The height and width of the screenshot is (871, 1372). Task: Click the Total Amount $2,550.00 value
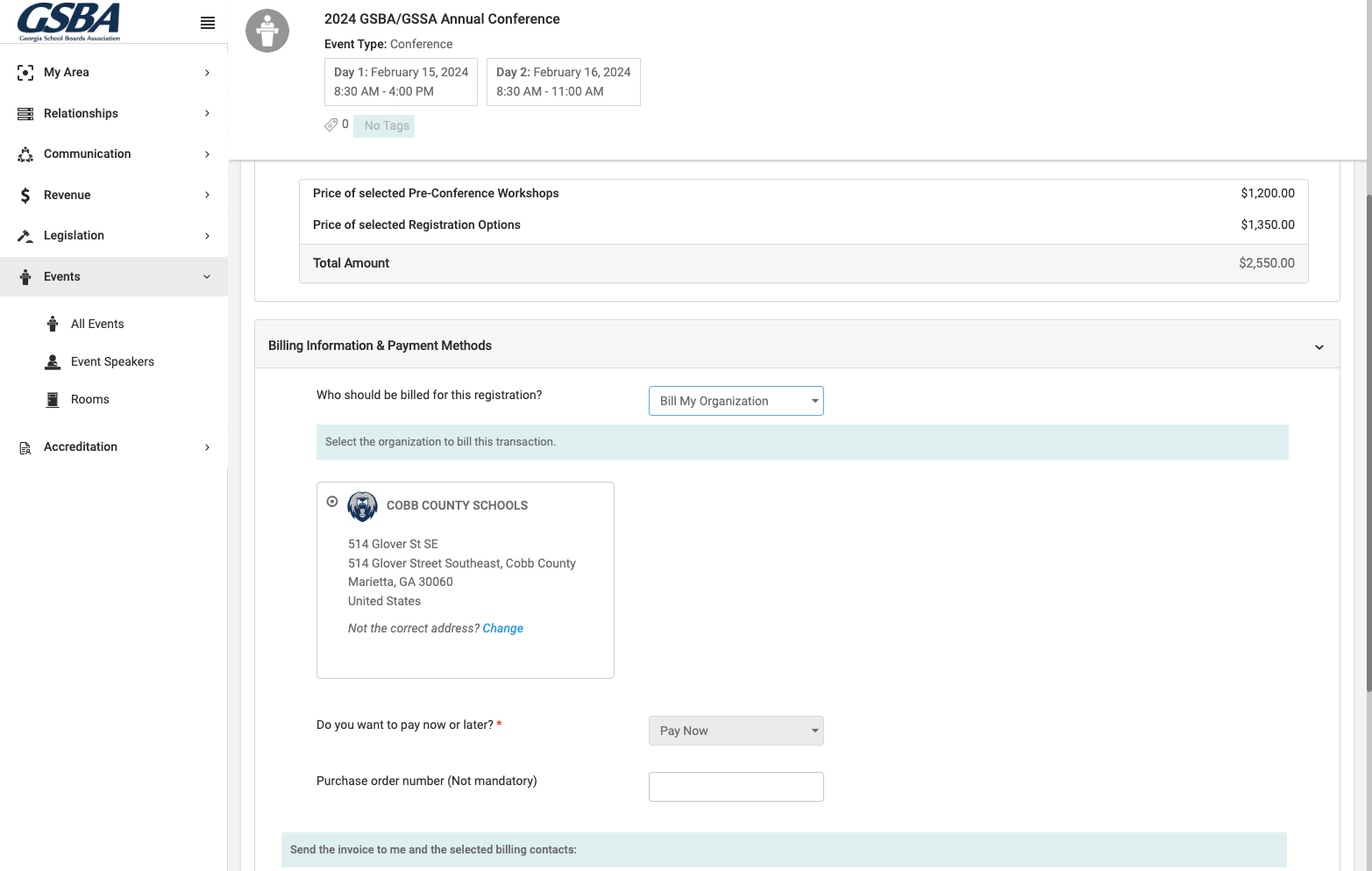tap(1267, 263)
